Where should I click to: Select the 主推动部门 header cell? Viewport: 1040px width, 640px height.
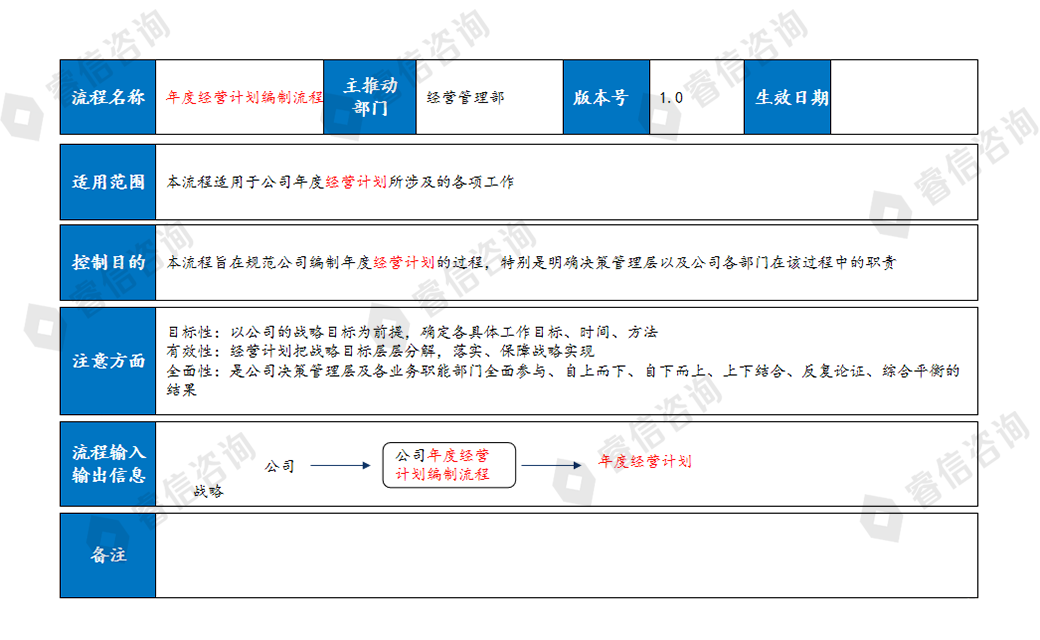[369, 97]
